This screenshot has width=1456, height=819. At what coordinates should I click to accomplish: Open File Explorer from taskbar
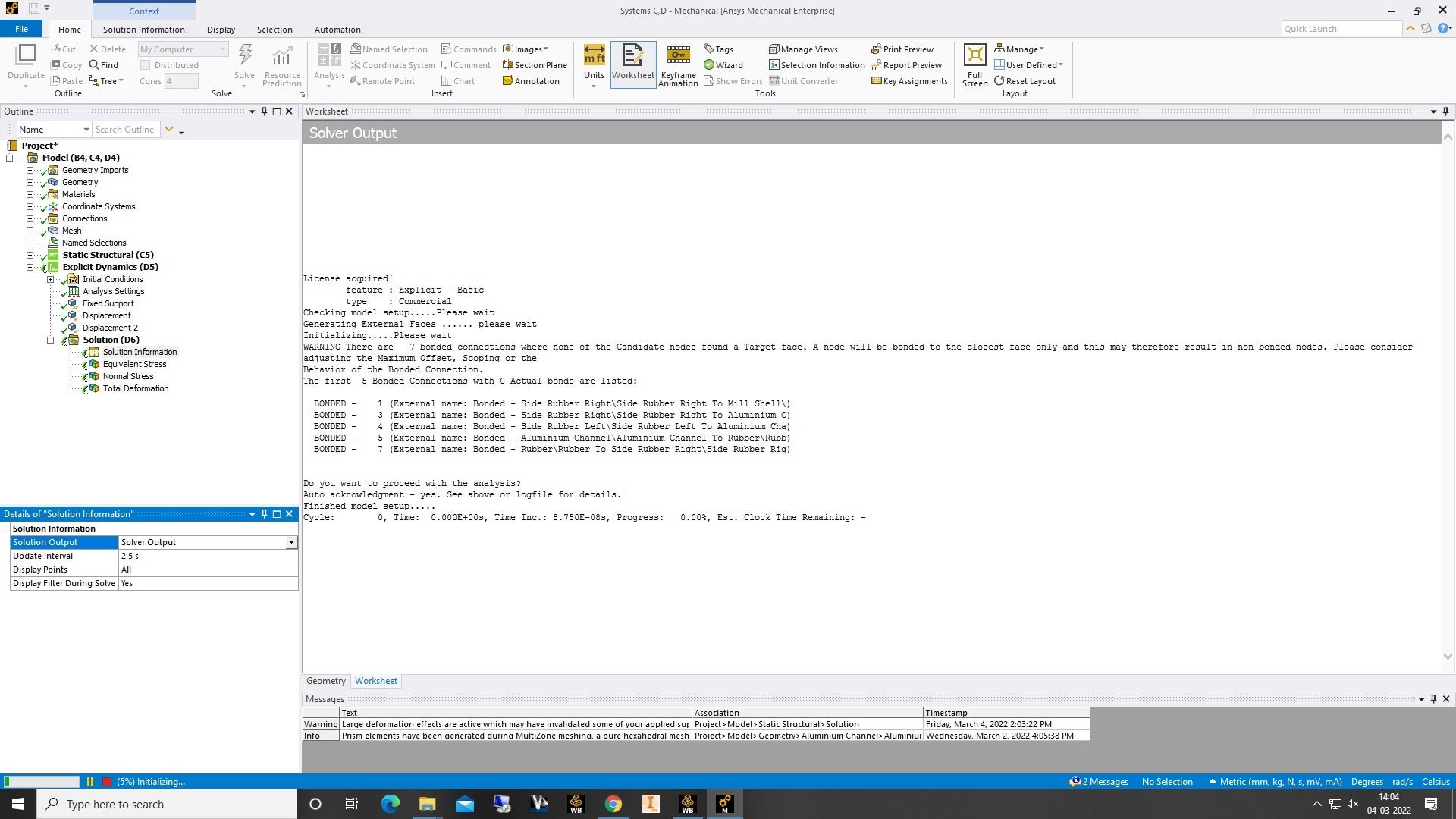point(427,804)
